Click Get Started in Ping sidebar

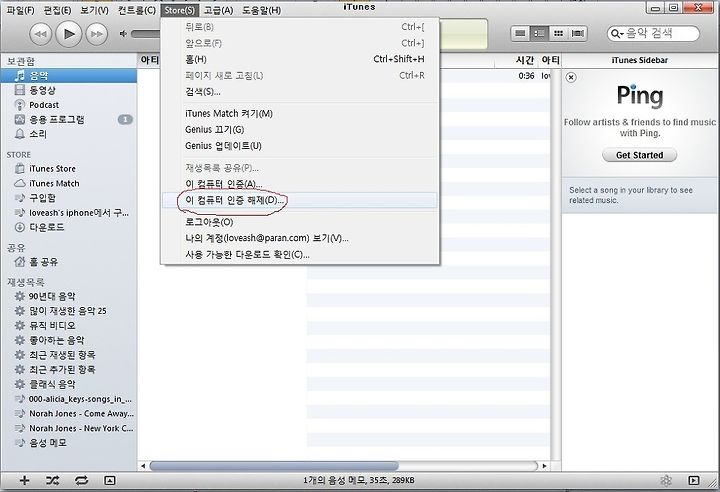coord(639,155)
